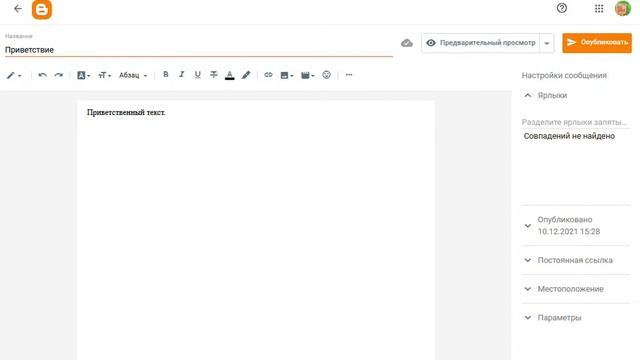Undo the last edit
Image resolution: width=640 pixels, height=360 pixels.
(42, 75)
